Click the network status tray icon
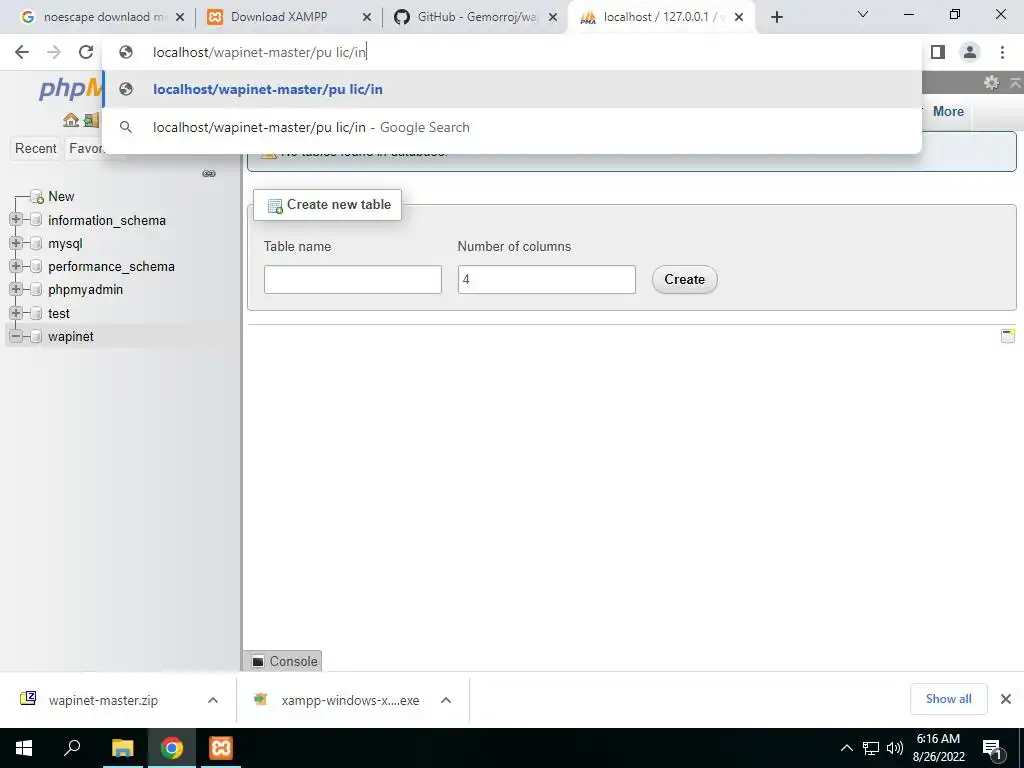This screenshot has width=1024, height=768. (871, 748)
